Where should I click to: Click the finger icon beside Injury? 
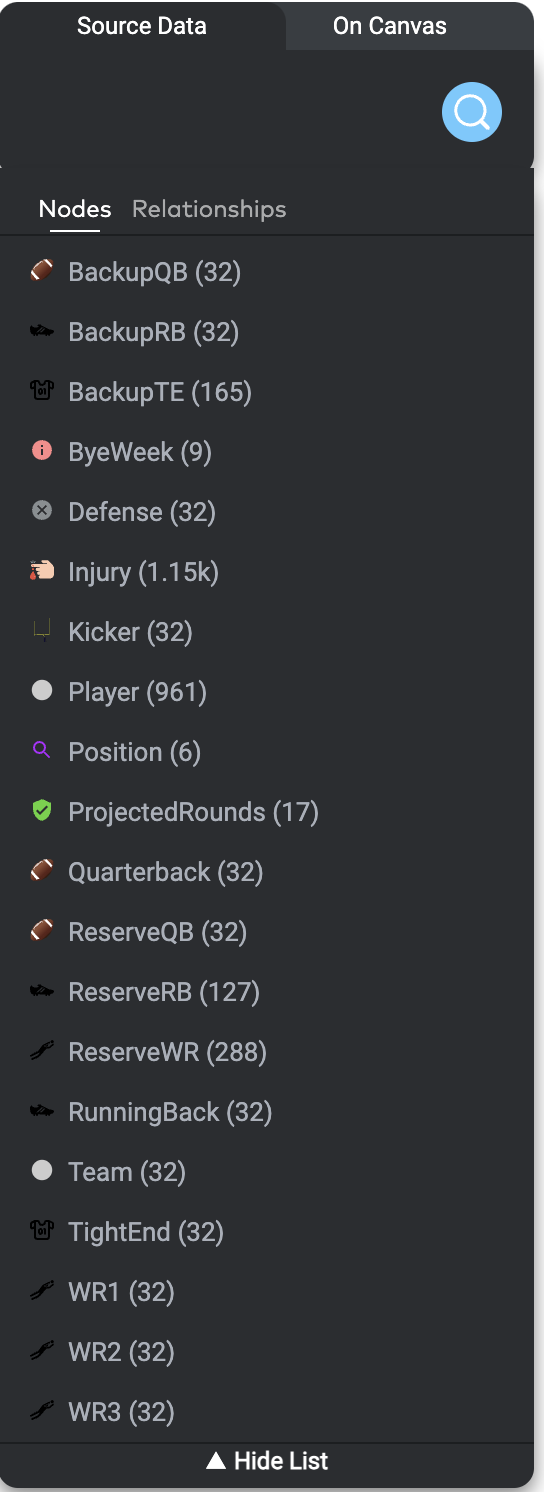pyautogui.click(x=42, y=571)
